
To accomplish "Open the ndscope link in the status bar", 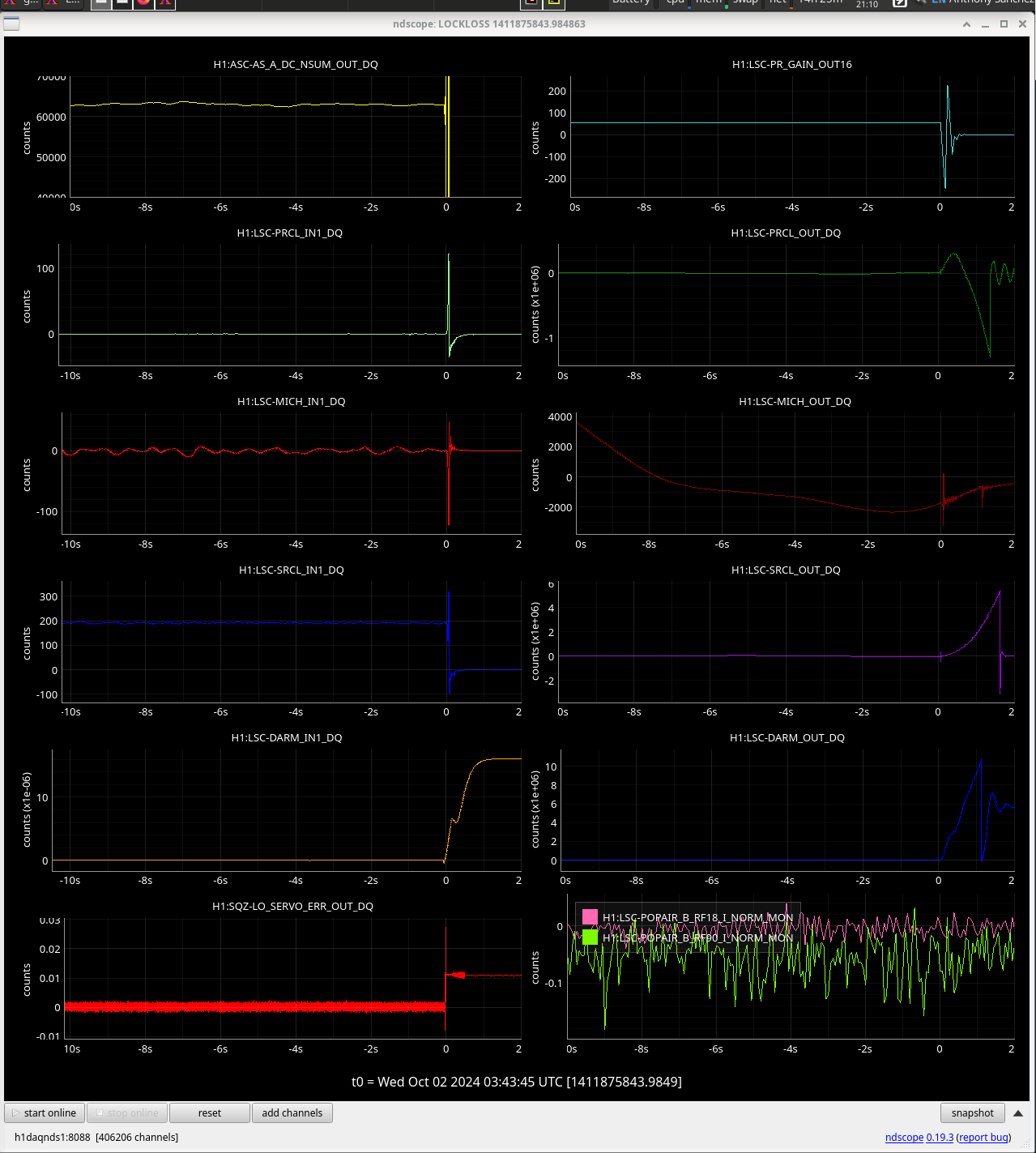I will pyautogui.click(x=904, y=1138).
